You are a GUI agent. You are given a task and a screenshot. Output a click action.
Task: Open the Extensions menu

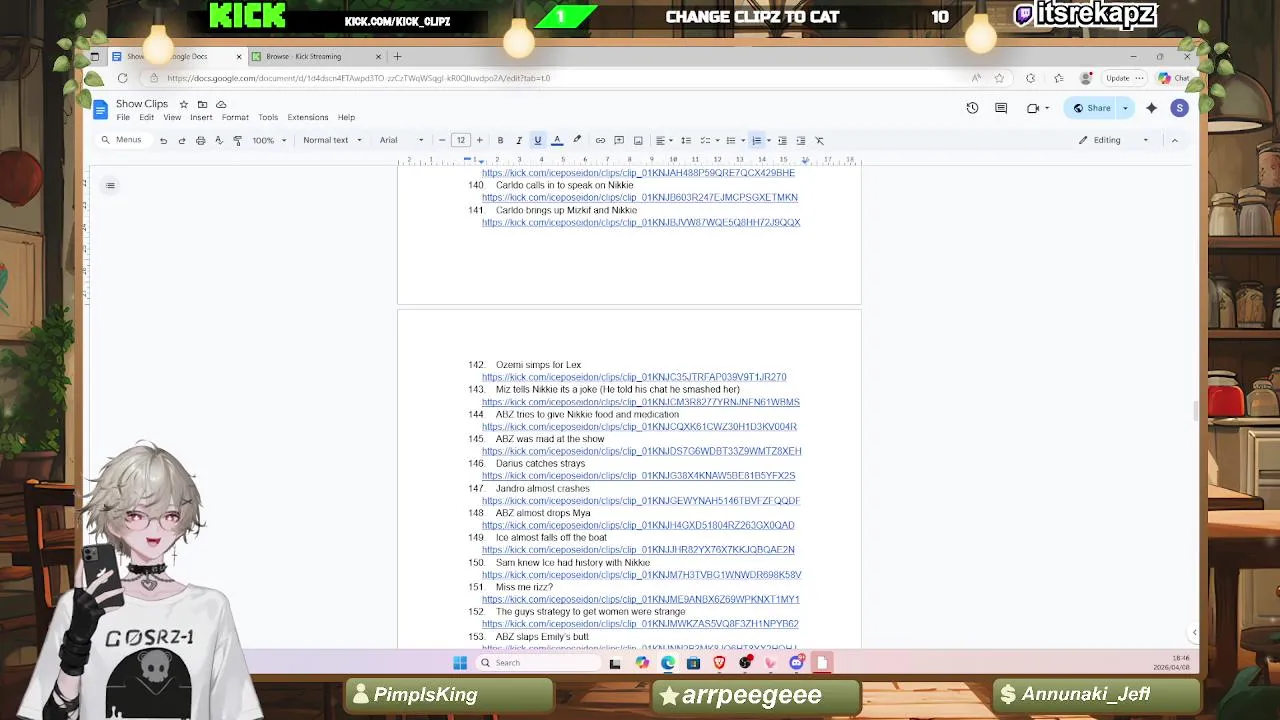click(x=308, y=118)
